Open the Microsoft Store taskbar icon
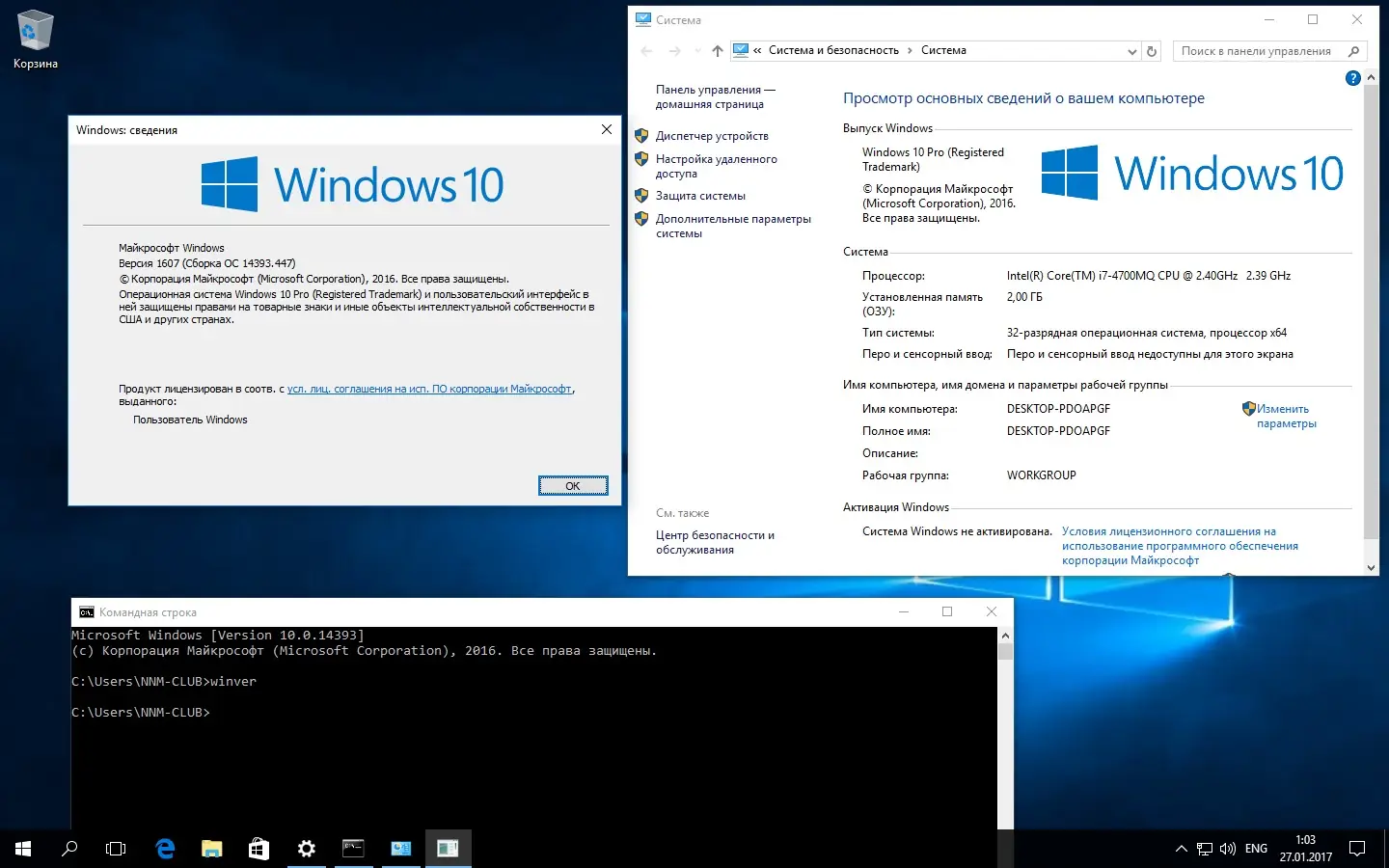The image size is (1389, 868). coord(259,849)
